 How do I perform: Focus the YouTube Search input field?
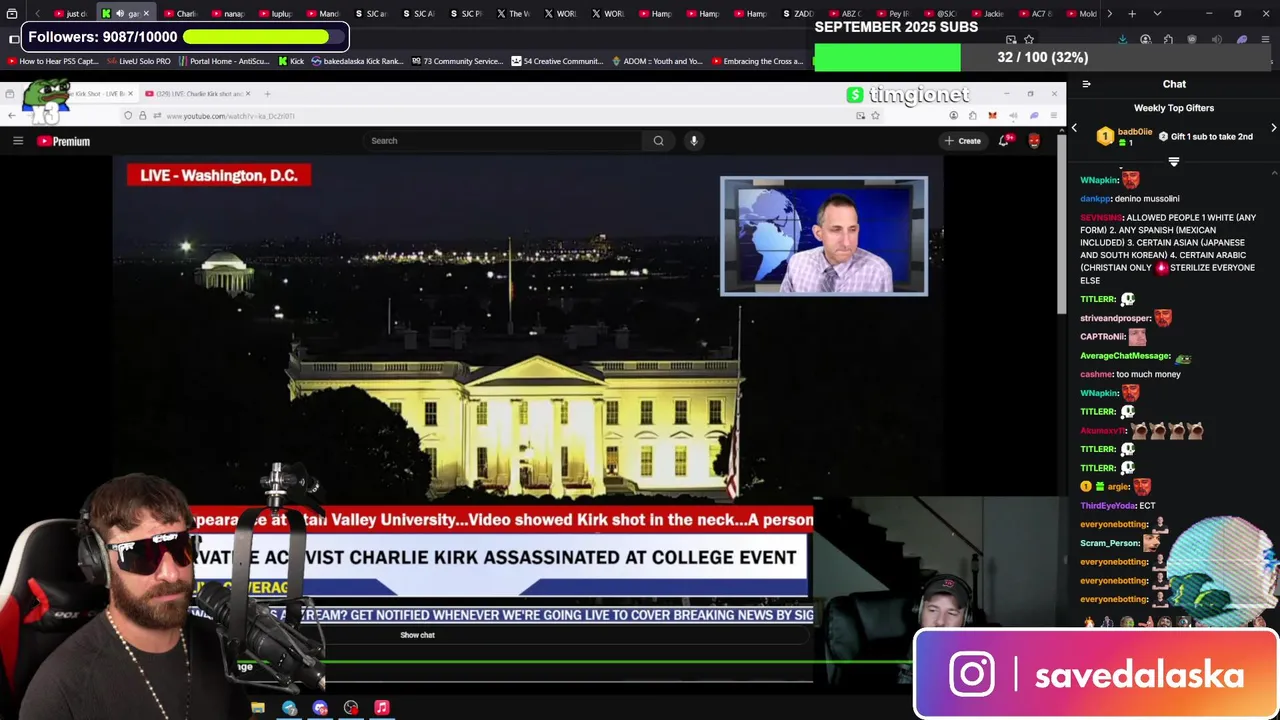click(x=503, y=141)
